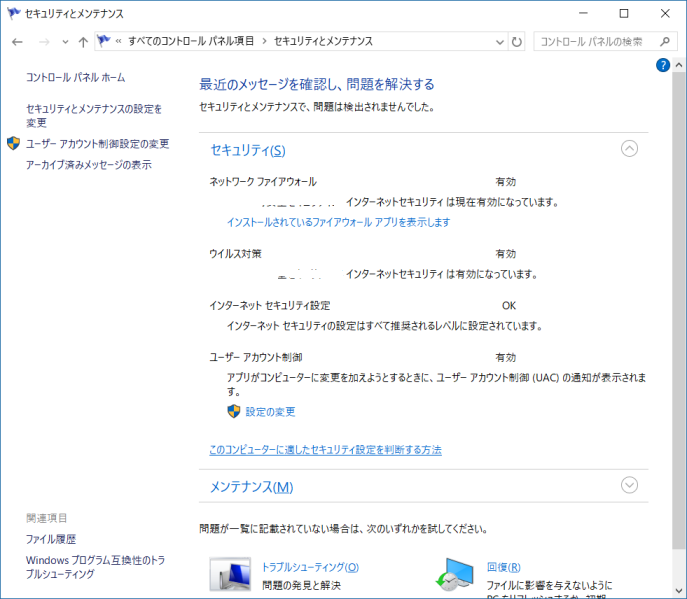687x599 pixels.
Task: Open インストールされているファイアウォール アプリを表示します link
Action: 338,222
